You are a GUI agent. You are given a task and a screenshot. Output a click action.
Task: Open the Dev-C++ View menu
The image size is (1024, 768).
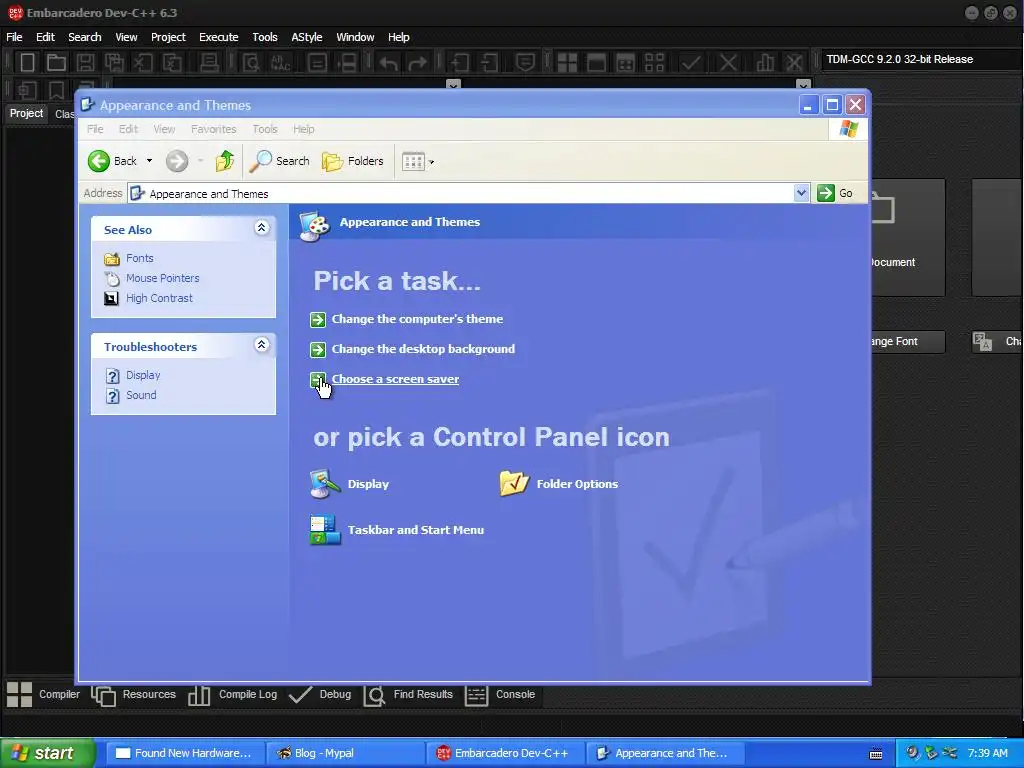pos(126,37)
